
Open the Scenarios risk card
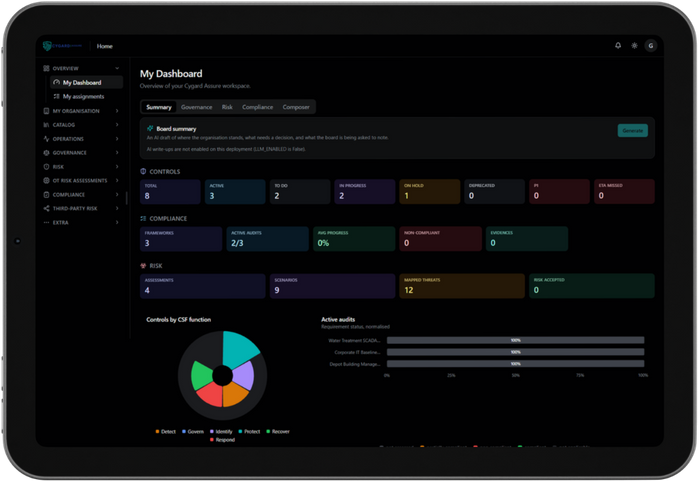(332, 286)
